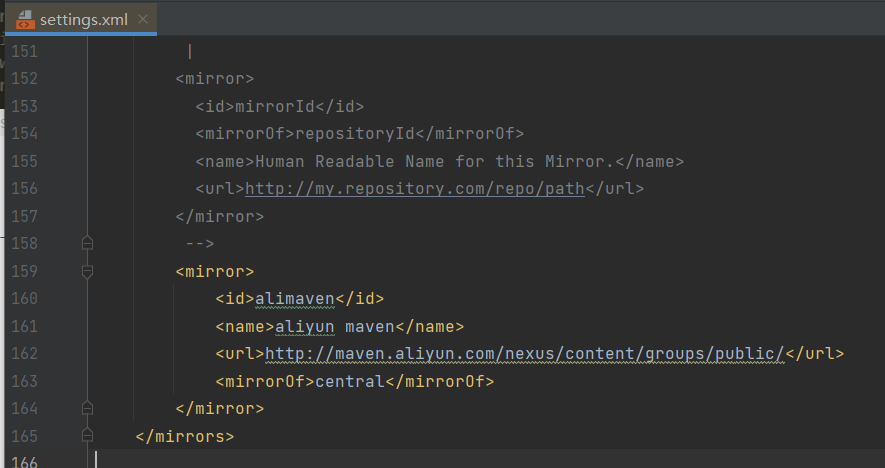Open the maven.aliyun.com nexus URL link
This screenshot has height=468, width=885.
pyautogui.click(x=525, y=353)
